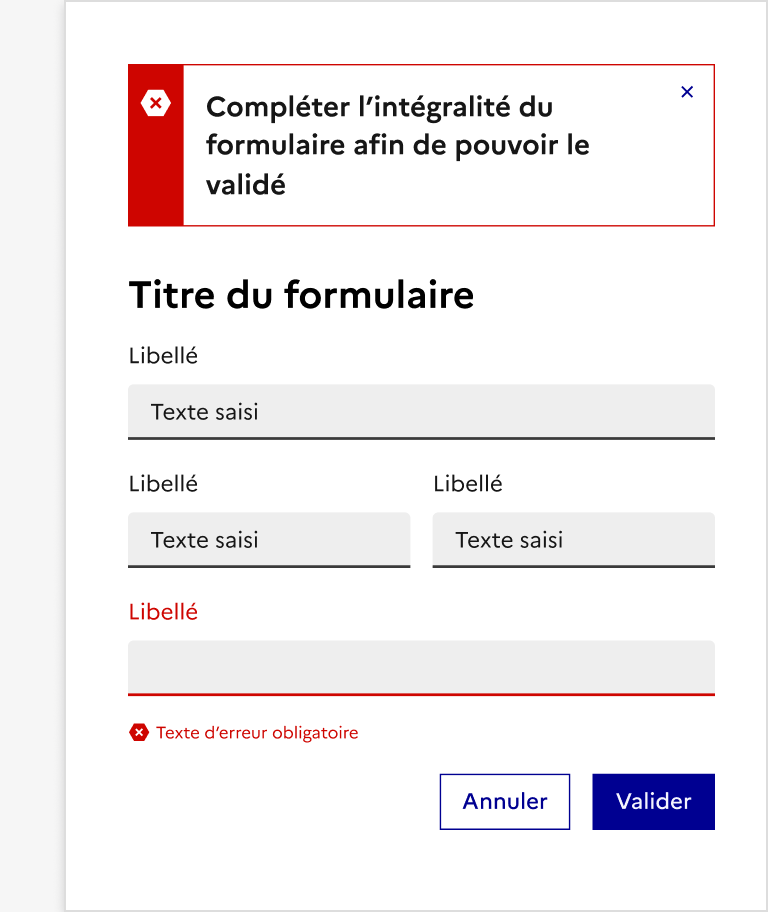The width and height of the screenshot is (768, 912).
Task: Click the Texte d'erreur obligatoire message
Action: coord(257,733)
